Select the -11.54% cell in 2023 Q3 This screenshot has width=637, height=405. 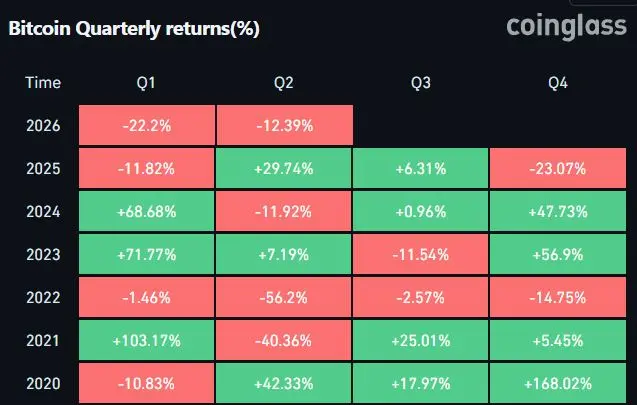coord(420,254)
